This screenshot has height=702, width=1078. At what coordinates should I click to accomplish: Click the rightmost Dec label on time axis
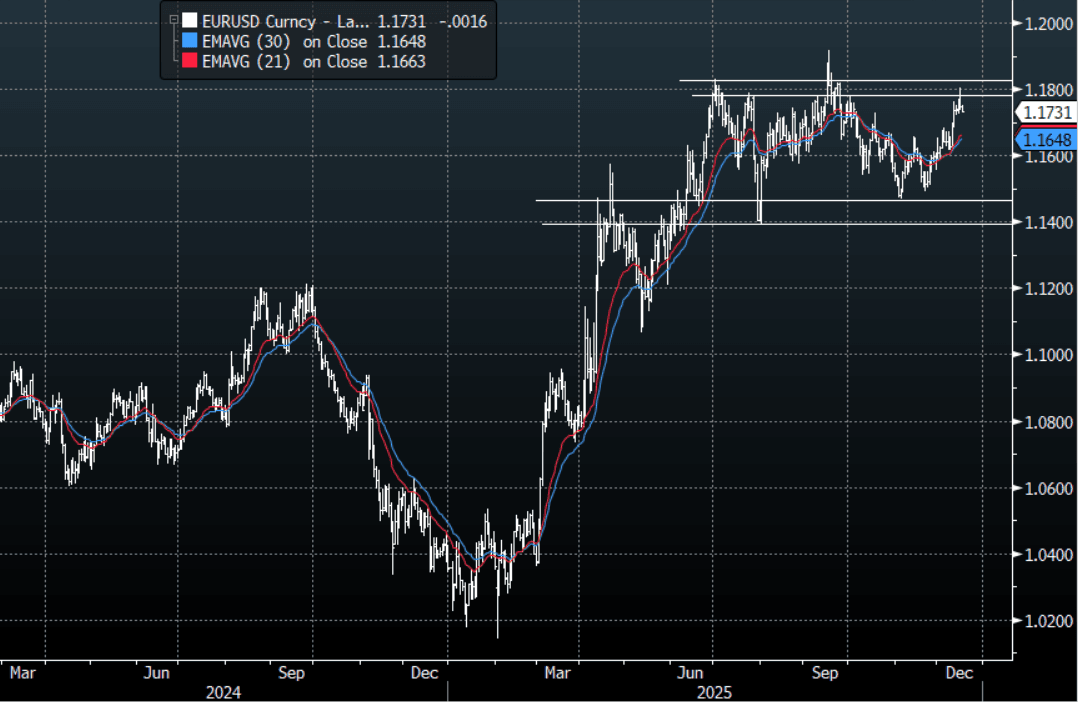pos(960,673)
